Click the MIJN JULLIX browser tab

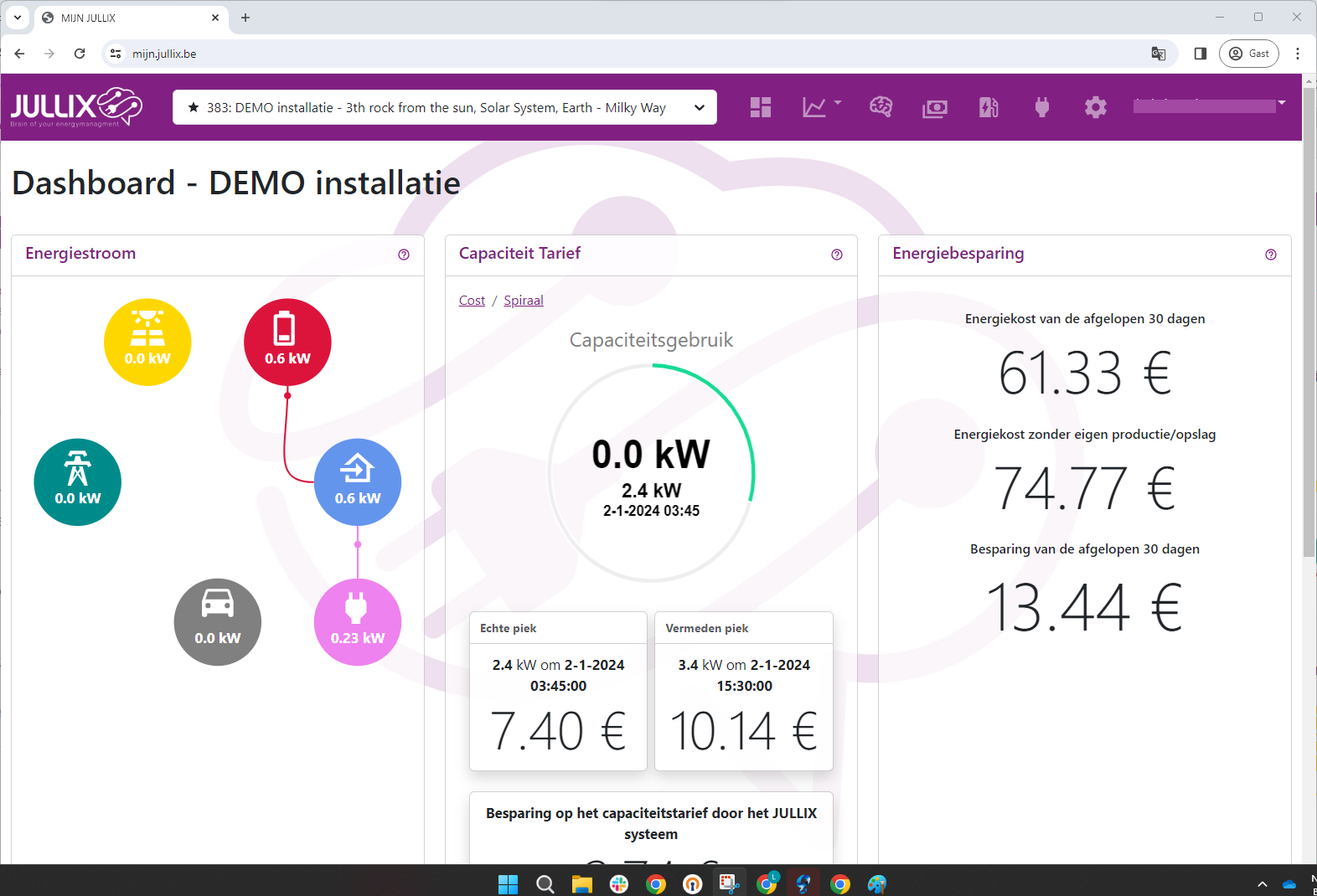(x=126, y=18)
